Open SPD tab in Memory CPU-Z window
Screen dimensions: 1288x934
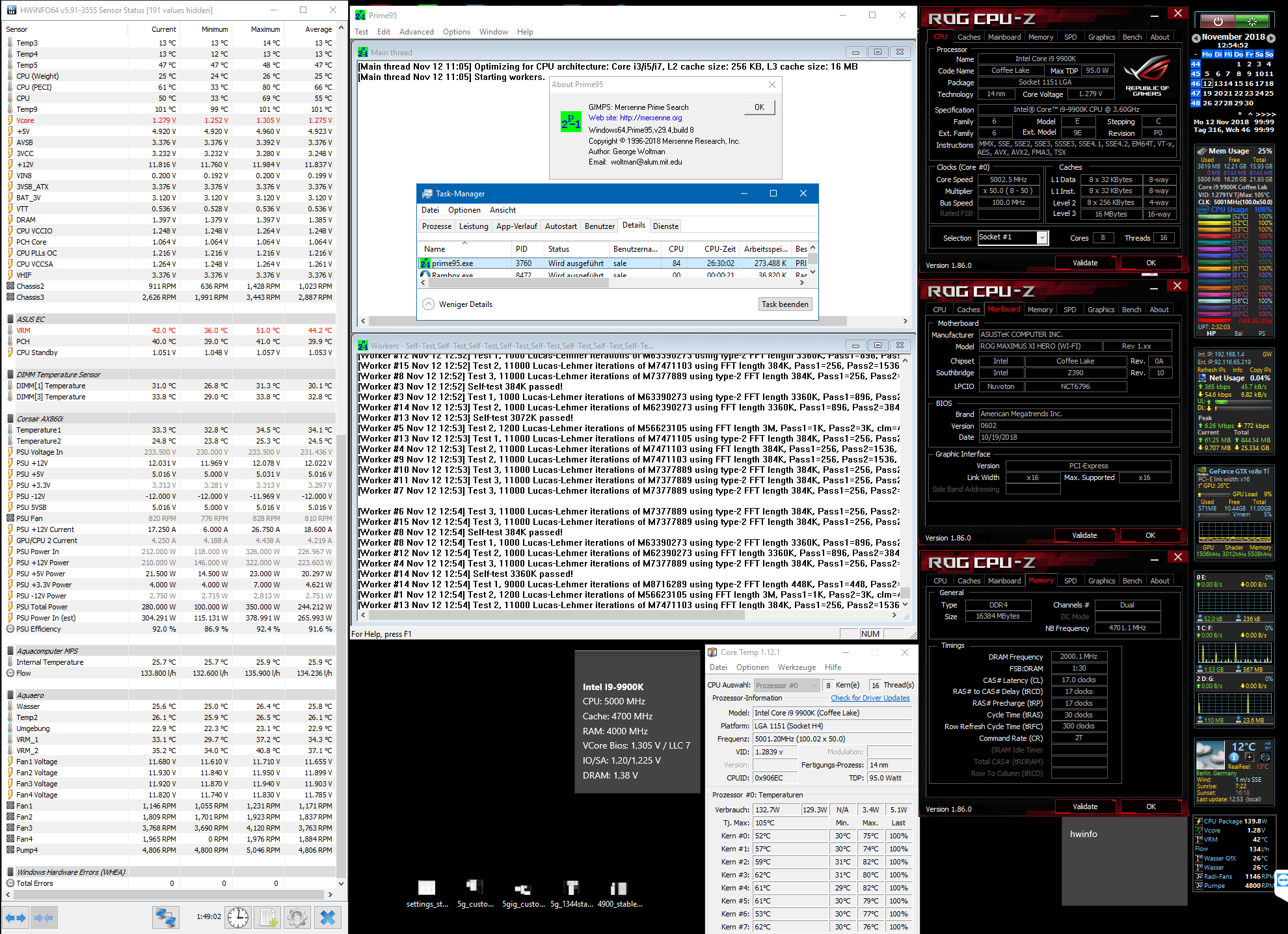coord(1070,581)
